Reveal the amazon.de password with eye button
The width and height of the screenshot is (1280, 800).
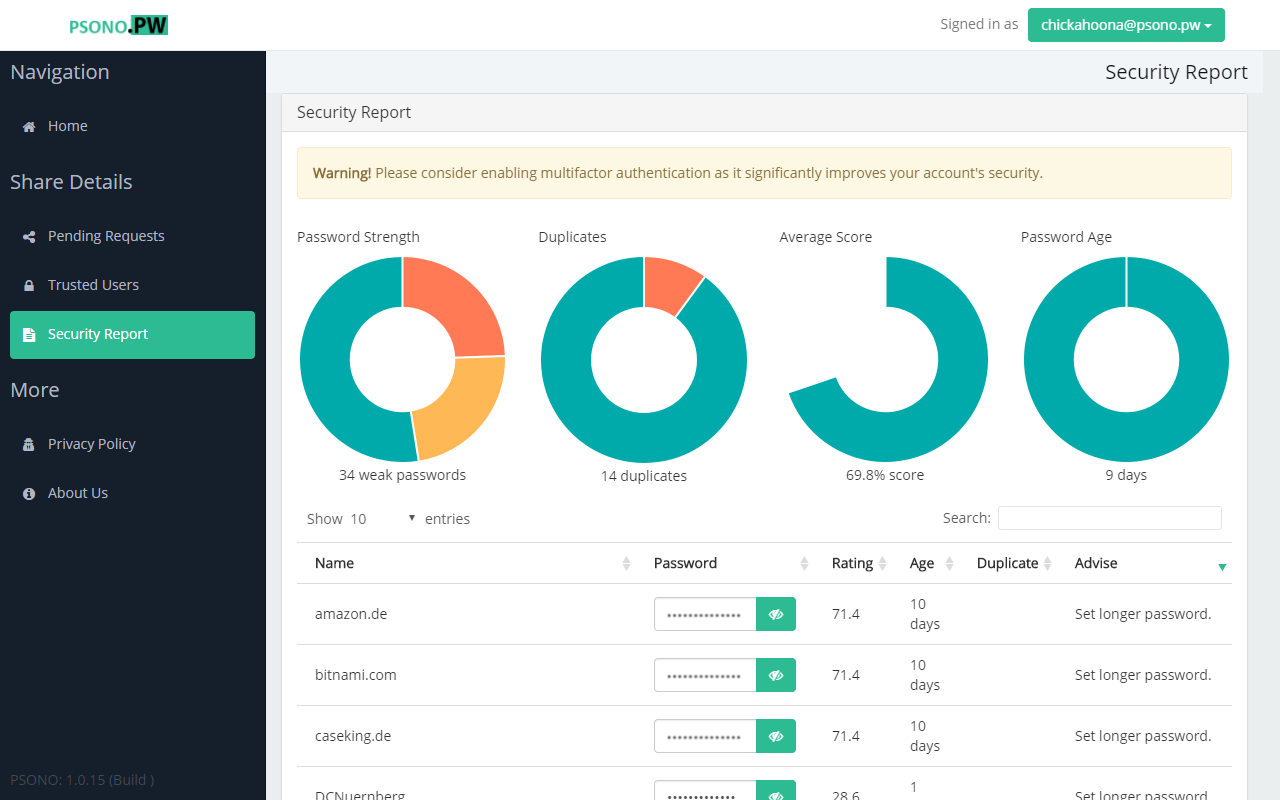click(776, 614)
